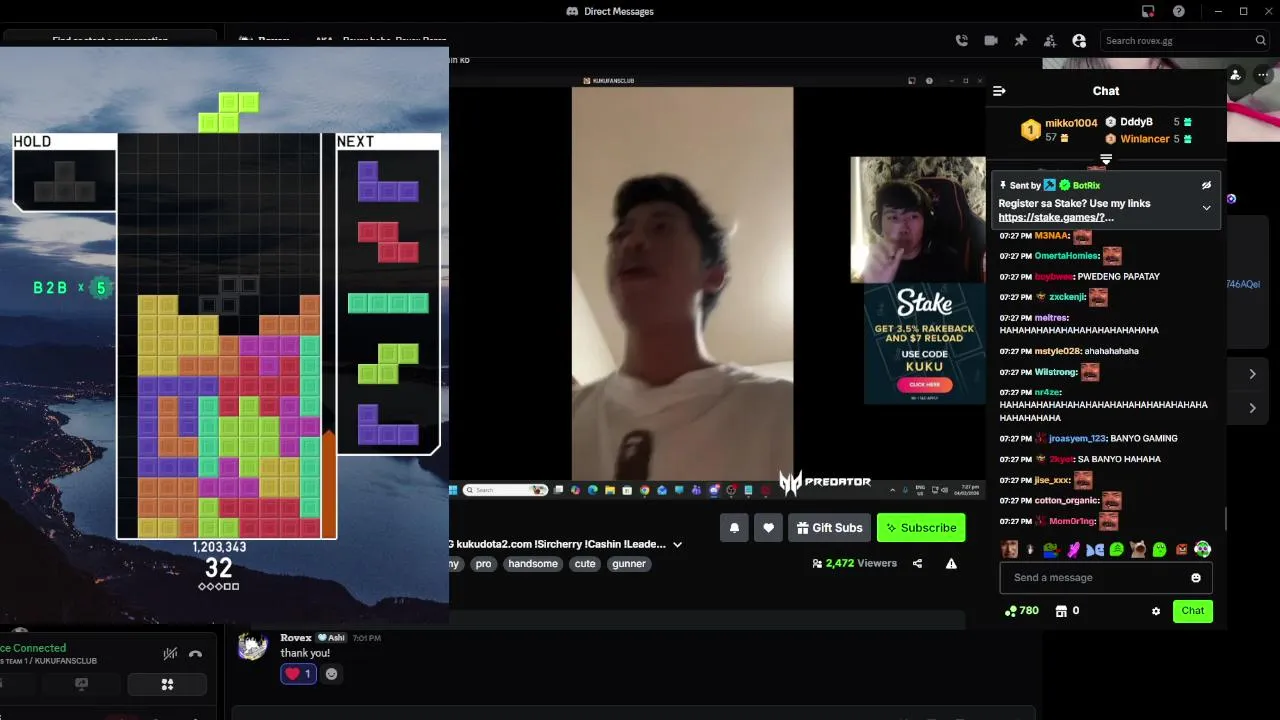Focus the 'Search rovex.gg' box
Image resolution: width=1280 pixels, height=720 pixels.
pyautogui.click(x=1185, y=41)
